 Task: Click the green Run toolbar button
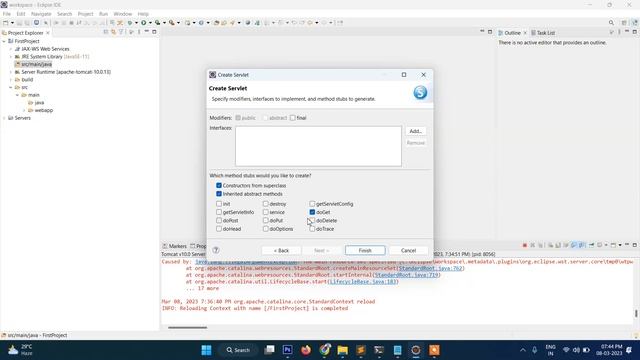144,23
